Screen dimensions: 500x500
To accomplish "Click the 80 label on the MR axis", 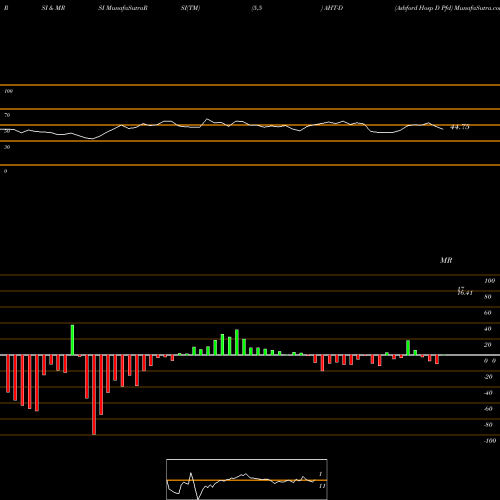I will click(487, 297).
